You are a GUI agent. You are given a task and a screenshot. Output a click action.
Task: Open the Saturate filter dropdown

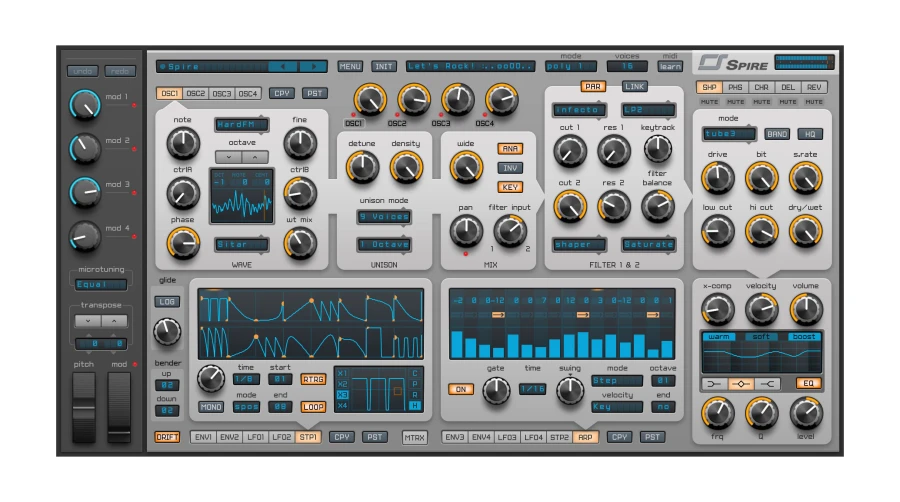649,244
